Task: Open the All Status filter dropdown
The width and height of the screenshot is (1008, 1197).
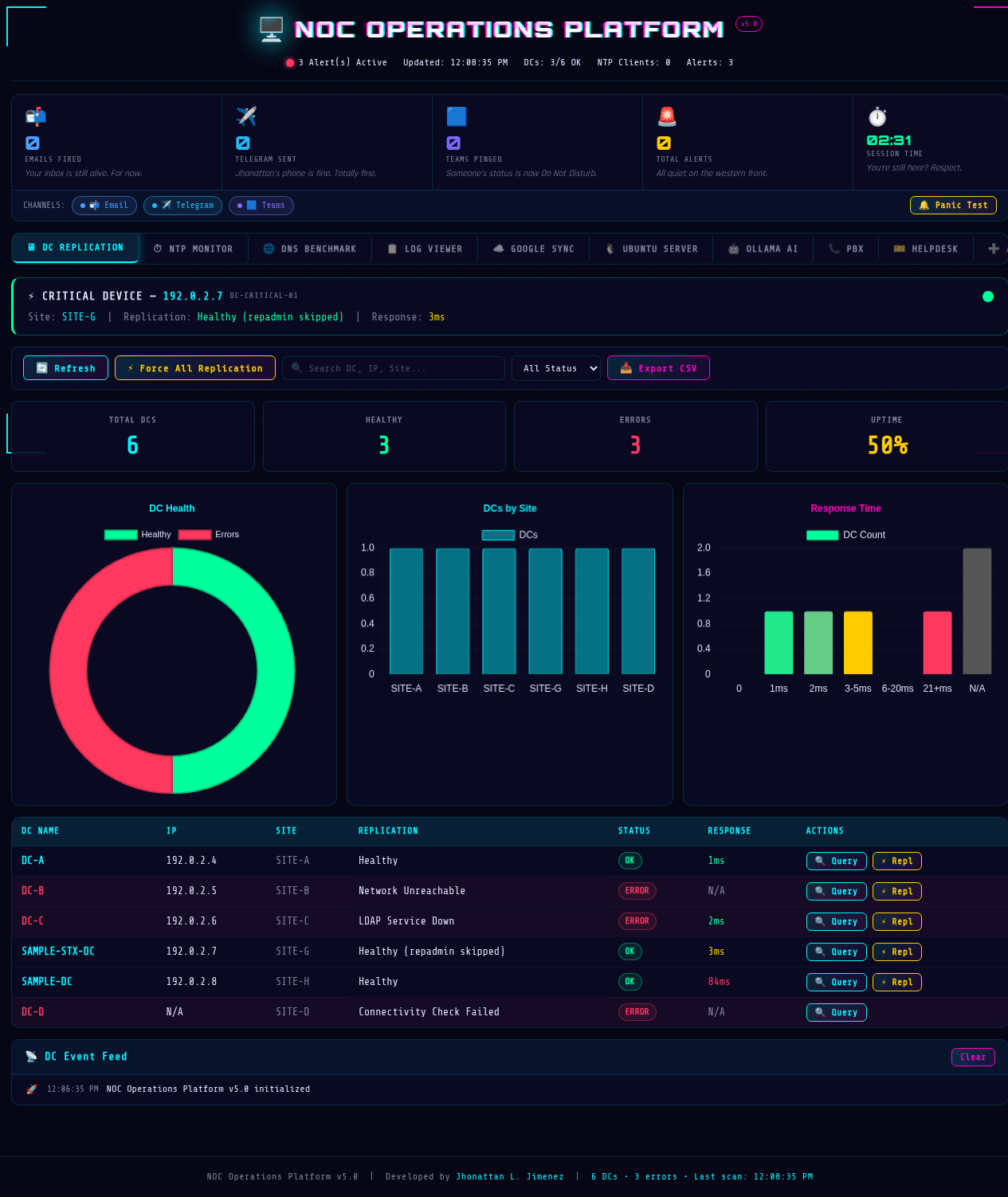Action: pyautogui.click(x=556, y=368)
